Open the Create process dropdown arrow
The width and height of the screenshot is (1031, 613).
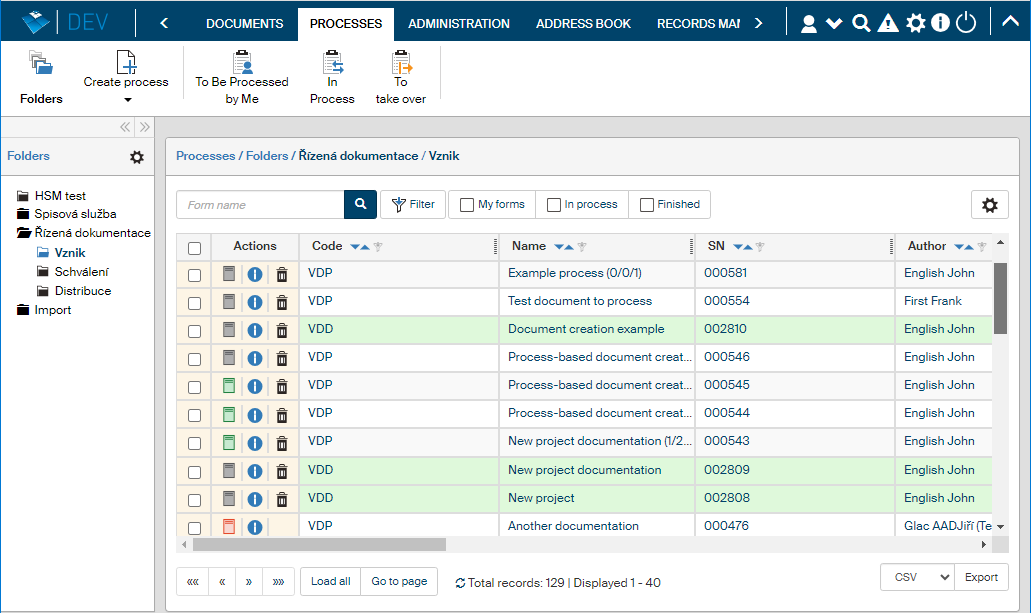(x=127, y=100)
